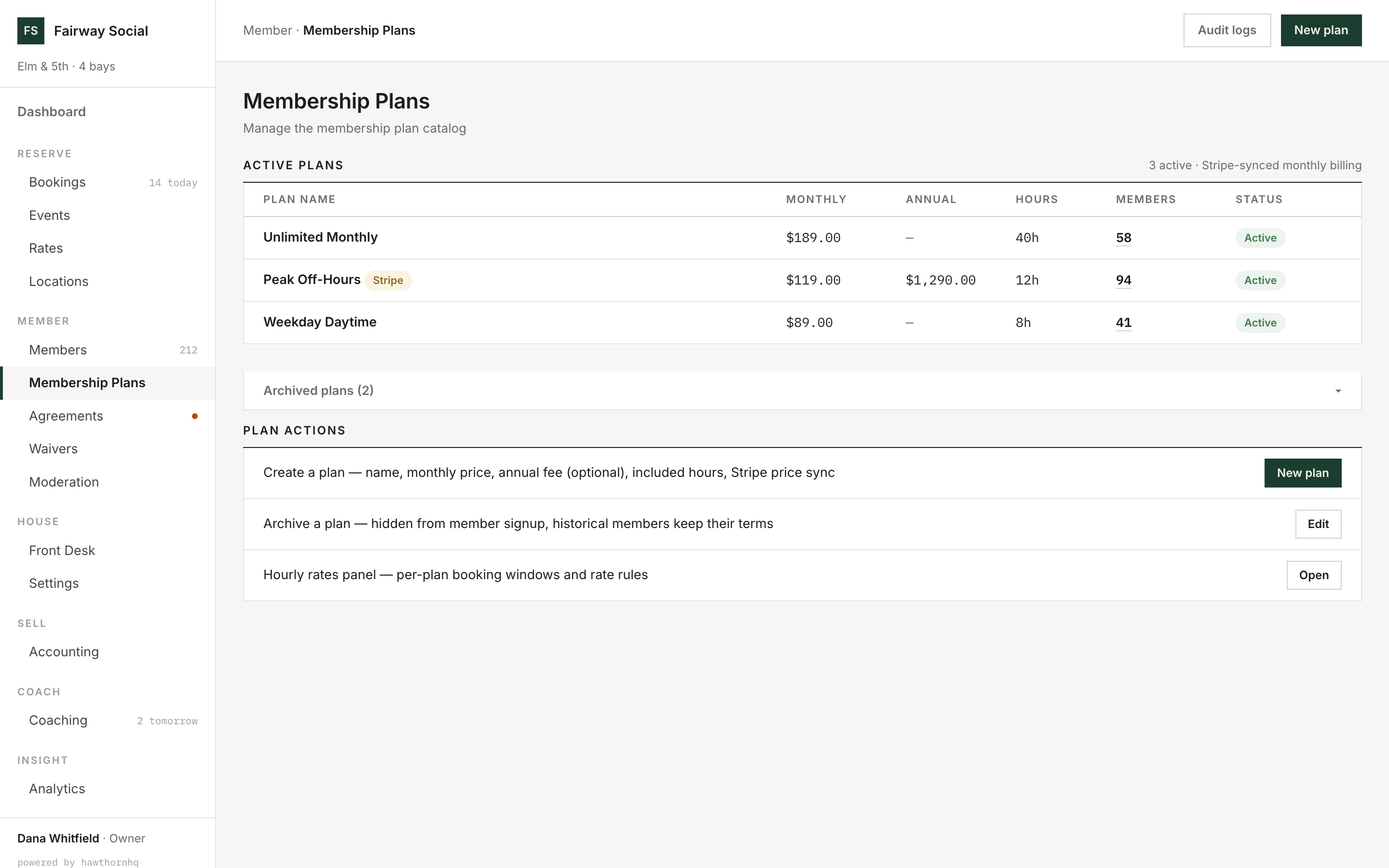Click the 8h hours value
The width and height of the screenshot is (1389, 868).
(1023, 323)
